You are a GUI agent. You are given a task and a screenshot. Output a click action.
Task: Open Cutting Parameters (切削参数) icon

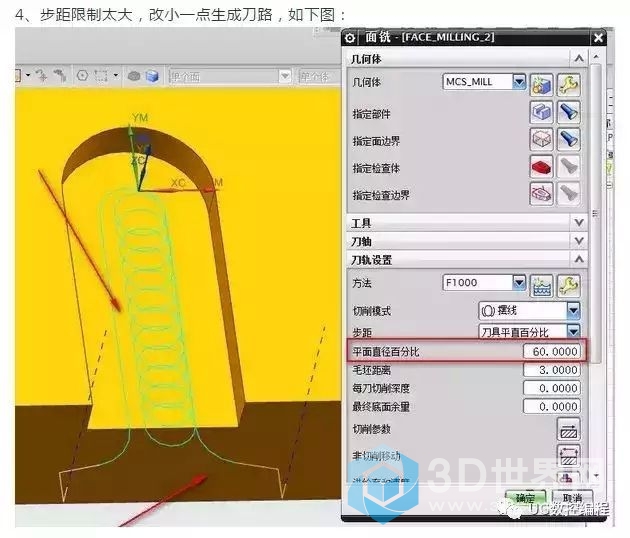coord(569,430)
